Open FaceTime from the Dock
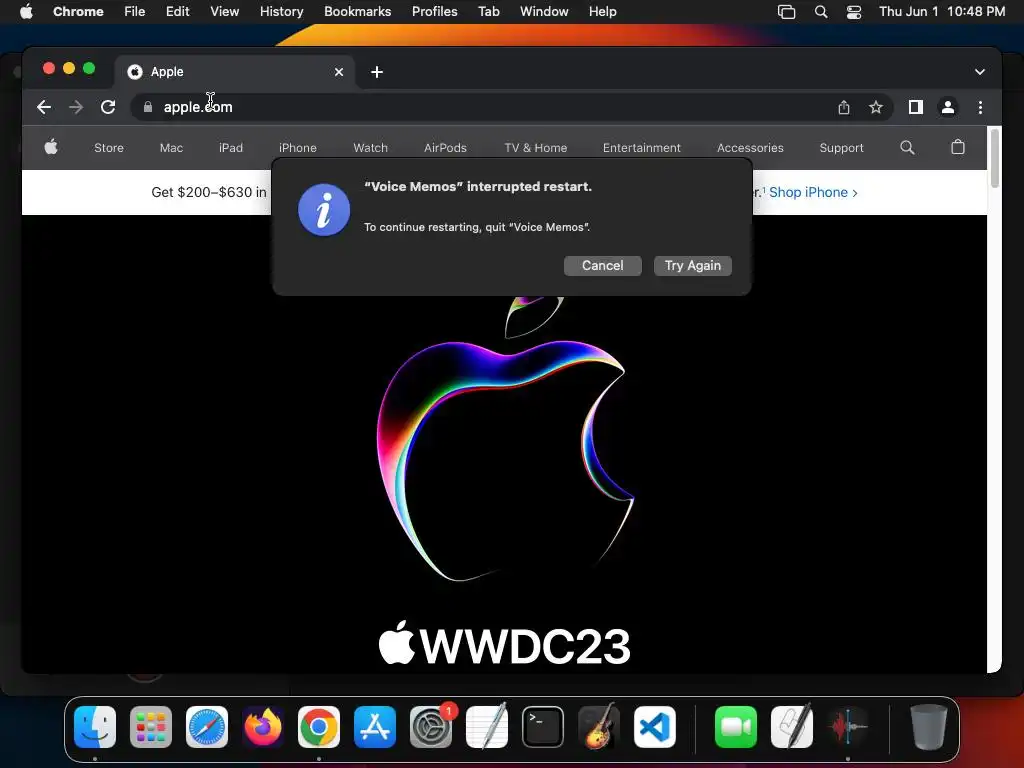Image resolution: width=1024 pixels, height=768 pixels. (736, 727)
